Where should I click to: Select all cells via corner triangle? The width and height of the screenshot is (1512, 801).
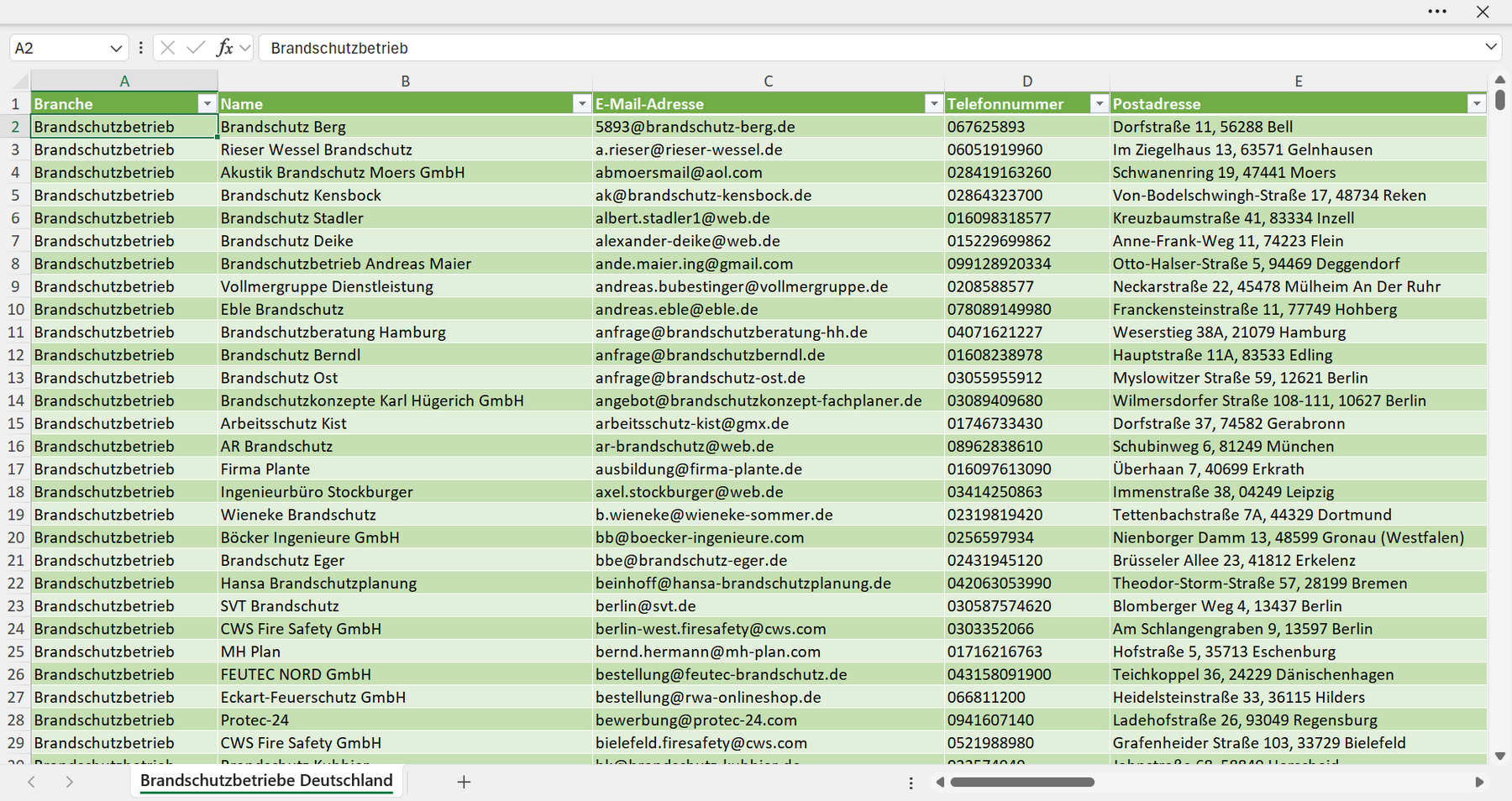pos(20,81)
